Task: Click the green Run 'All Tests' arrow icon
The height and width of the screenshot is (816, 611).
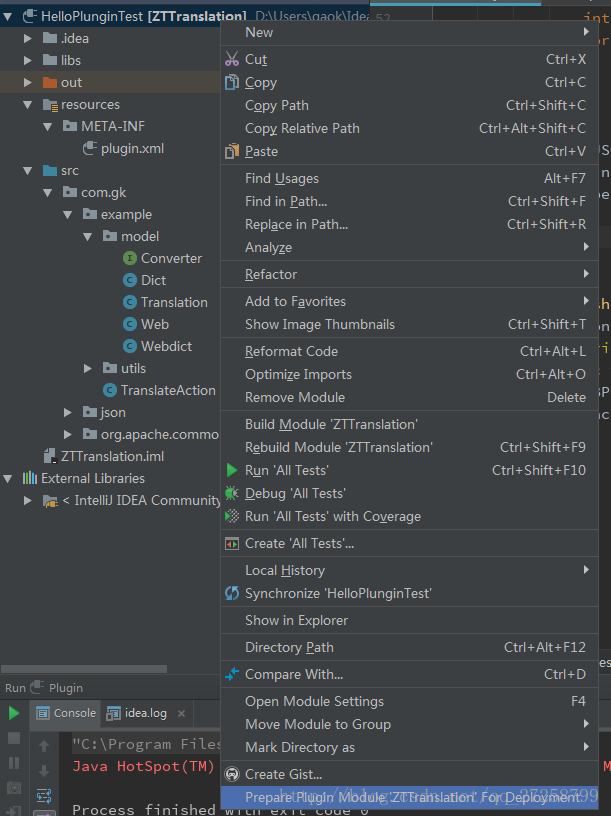Action: coord(232,470)
